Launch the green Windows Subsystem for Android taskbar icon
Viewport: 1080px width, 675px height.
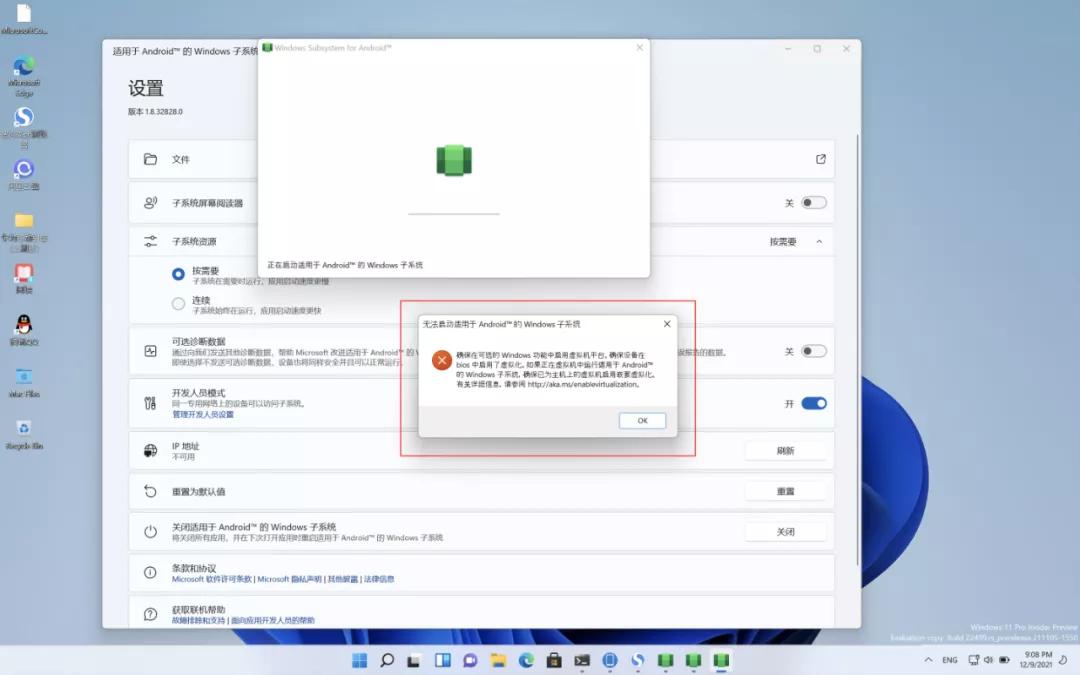click(x=719, y=660)
